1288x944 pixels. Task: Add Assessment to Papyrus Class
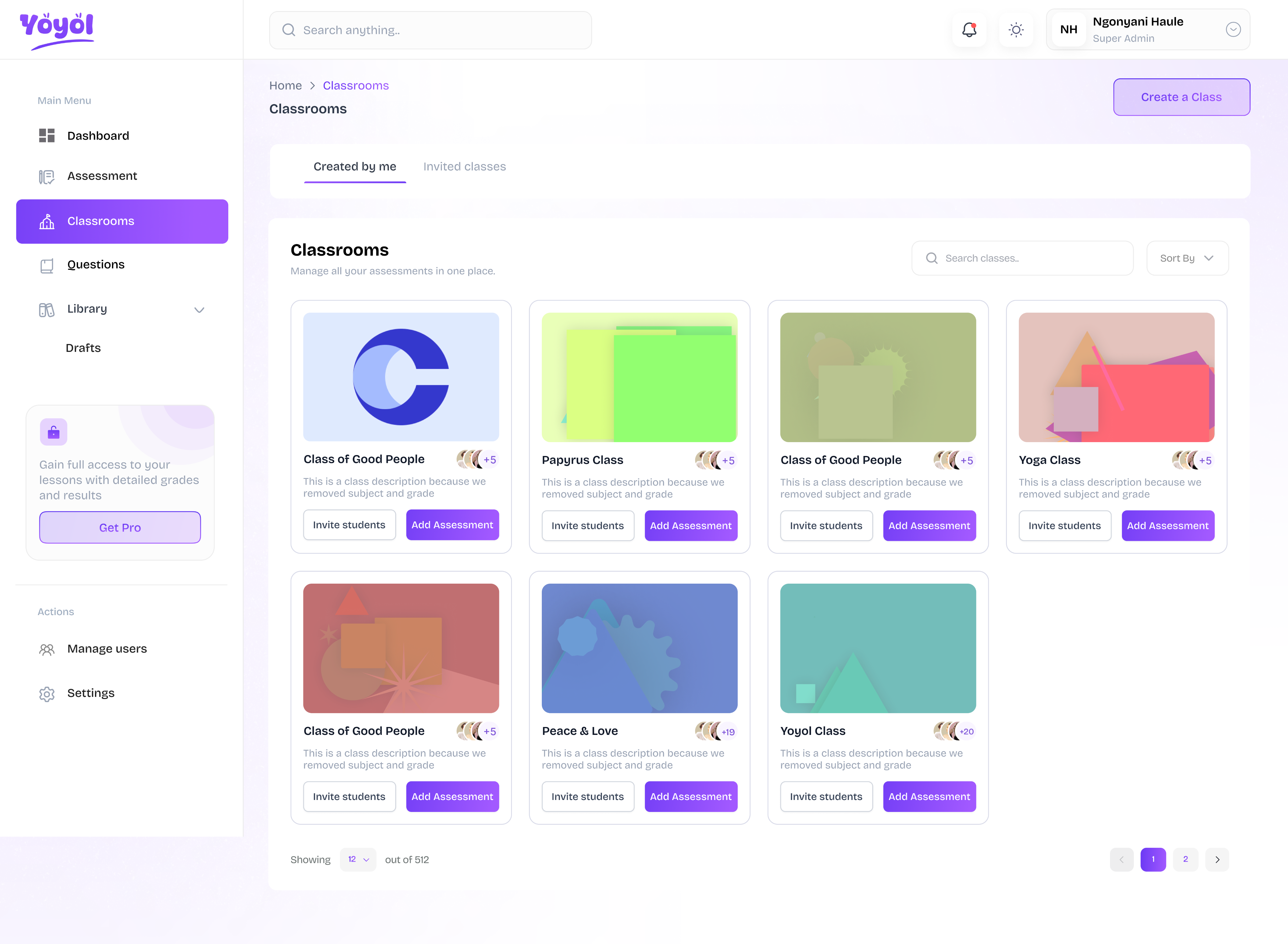click(x=690, y=526)
